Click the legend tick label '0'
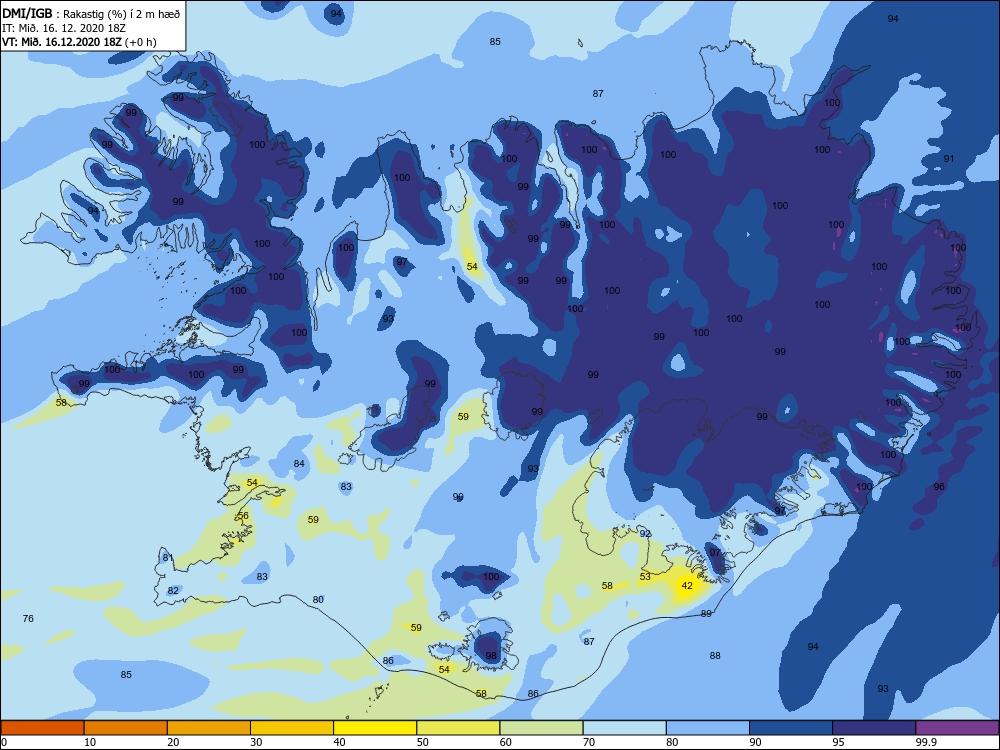1000x750 pixels. tap(4, 742)
